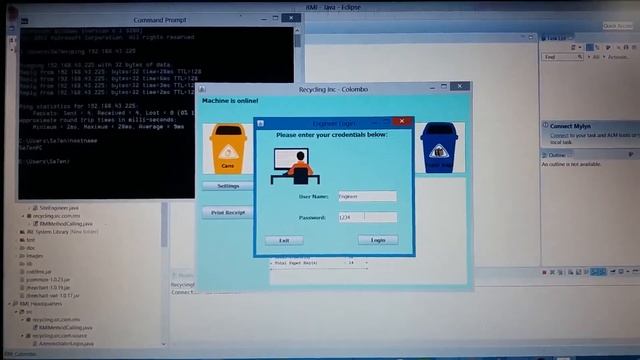Image resolution: width=640 pixels, height=360 pixels.
Task: Focus the User Name input field
Action: [x=367, y=196]
